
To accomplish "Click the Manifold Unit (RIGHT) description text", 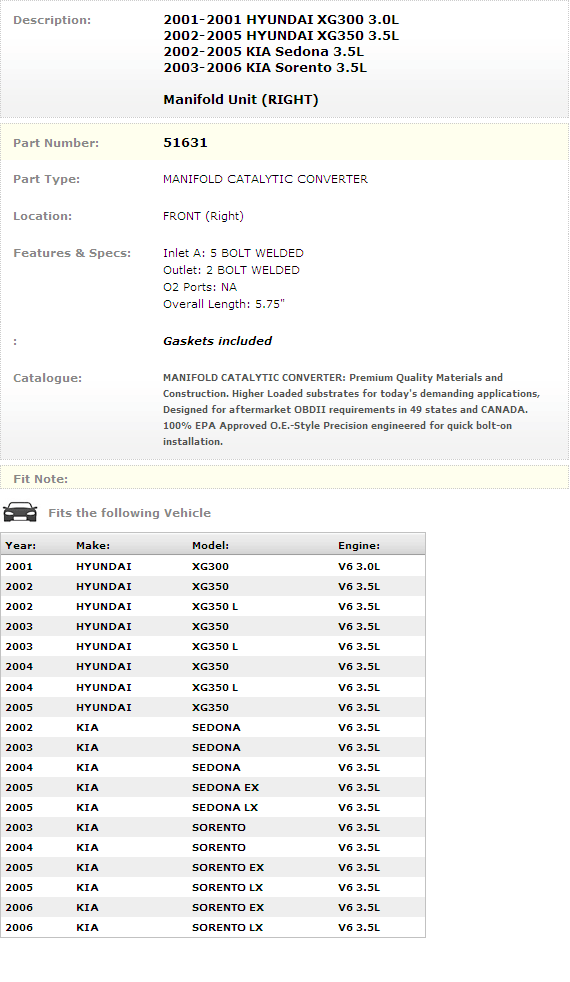I will click(241, 100).
